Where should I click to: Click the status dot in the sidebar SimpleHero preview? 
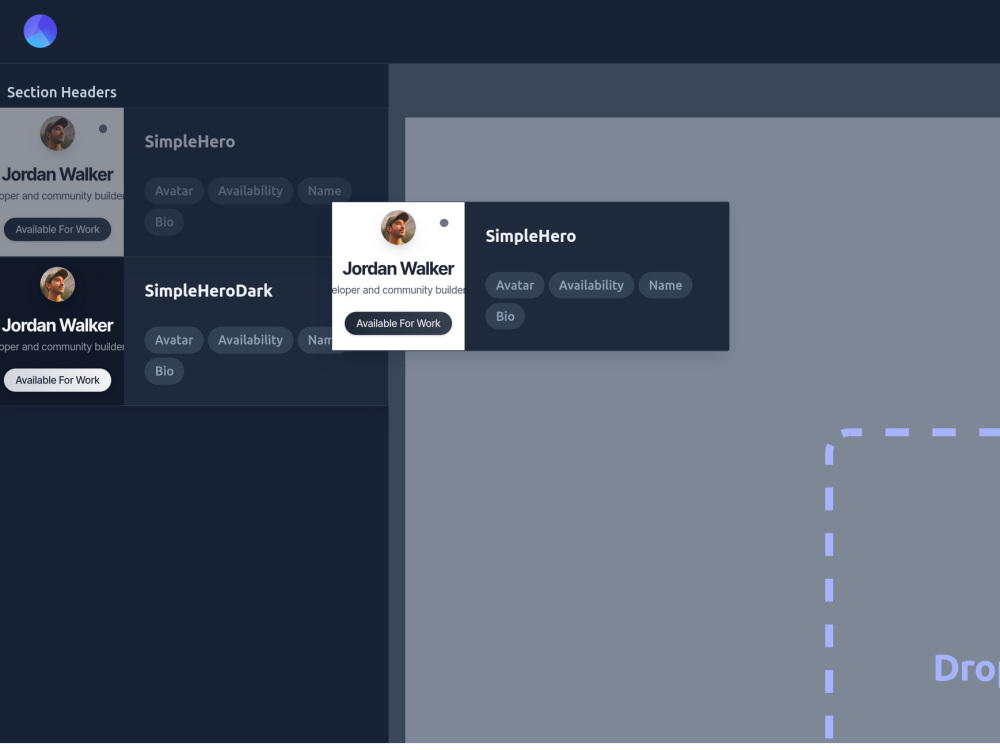coord(103,129)
